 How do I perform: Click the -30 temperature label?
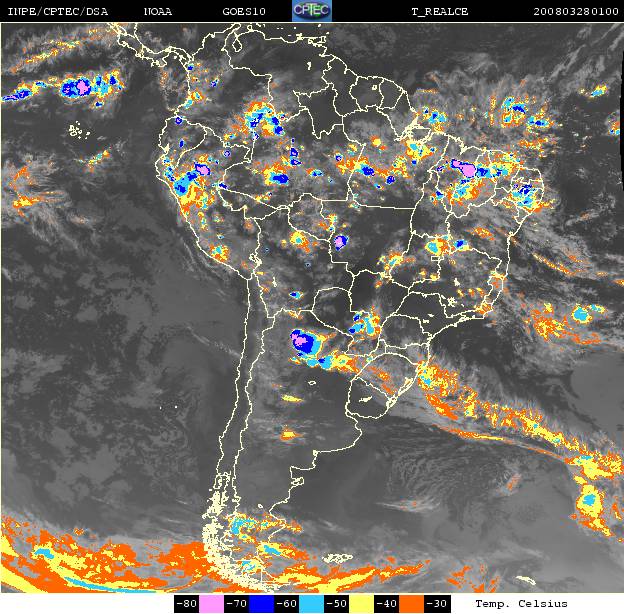pos(435,604)
